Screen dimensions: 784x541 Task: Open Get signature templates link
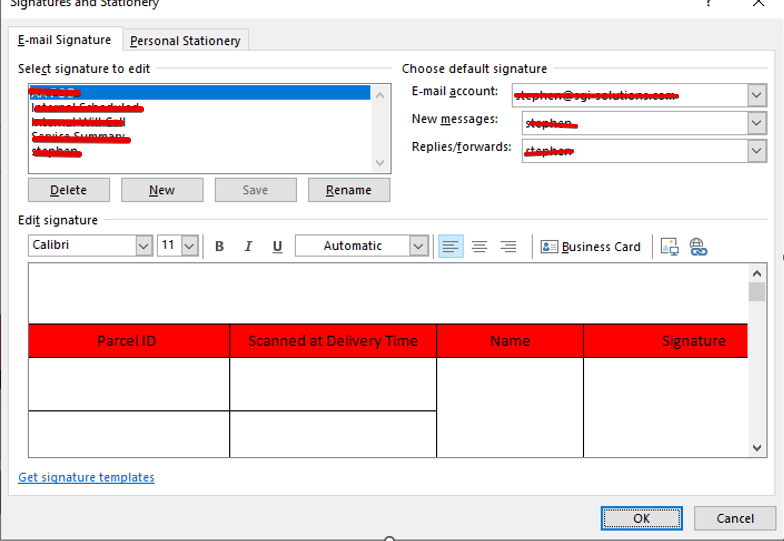(x=86, y=478)
